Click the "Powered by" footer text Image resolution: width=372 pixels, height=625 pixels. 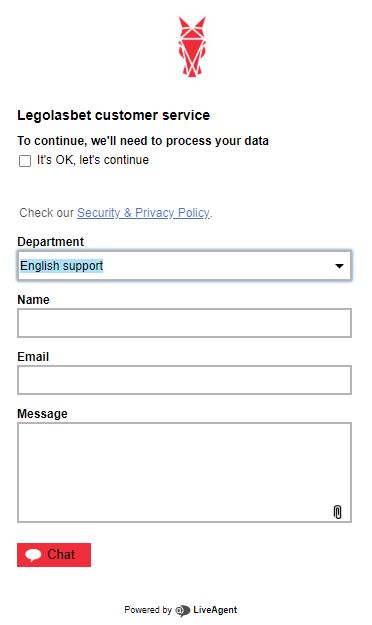click(148, 610)
